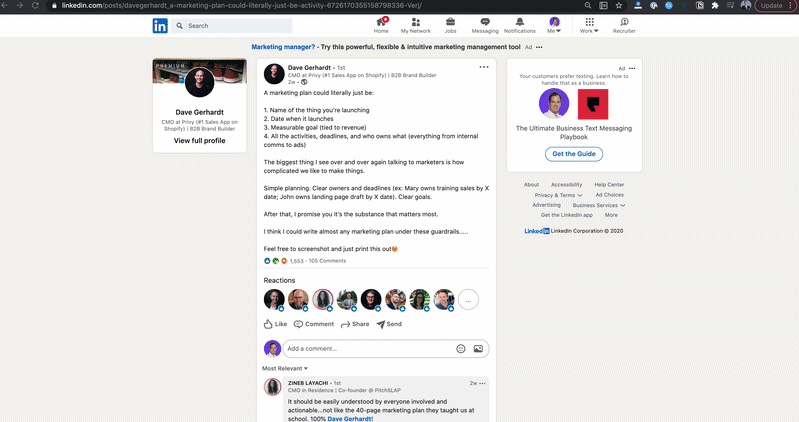Viewport: 799px width, 422px height.
Task: Click Get the LinkedIn app link
Action: tap(566, 215)
